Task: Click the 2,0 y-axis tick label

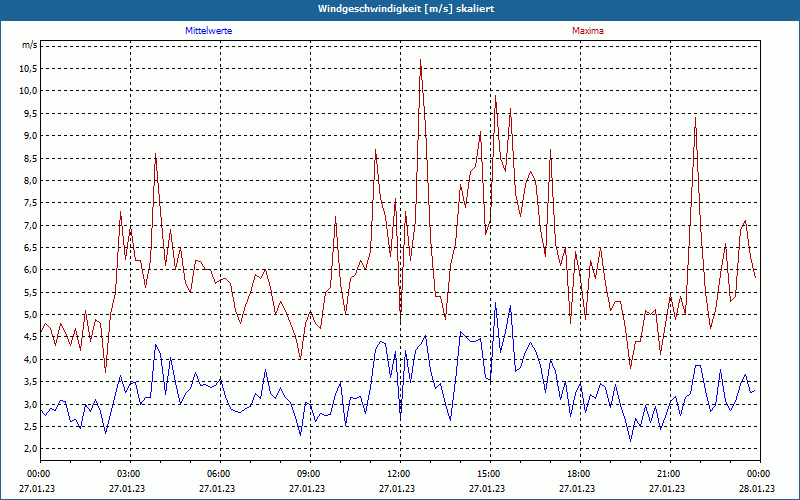Action: 30,449
